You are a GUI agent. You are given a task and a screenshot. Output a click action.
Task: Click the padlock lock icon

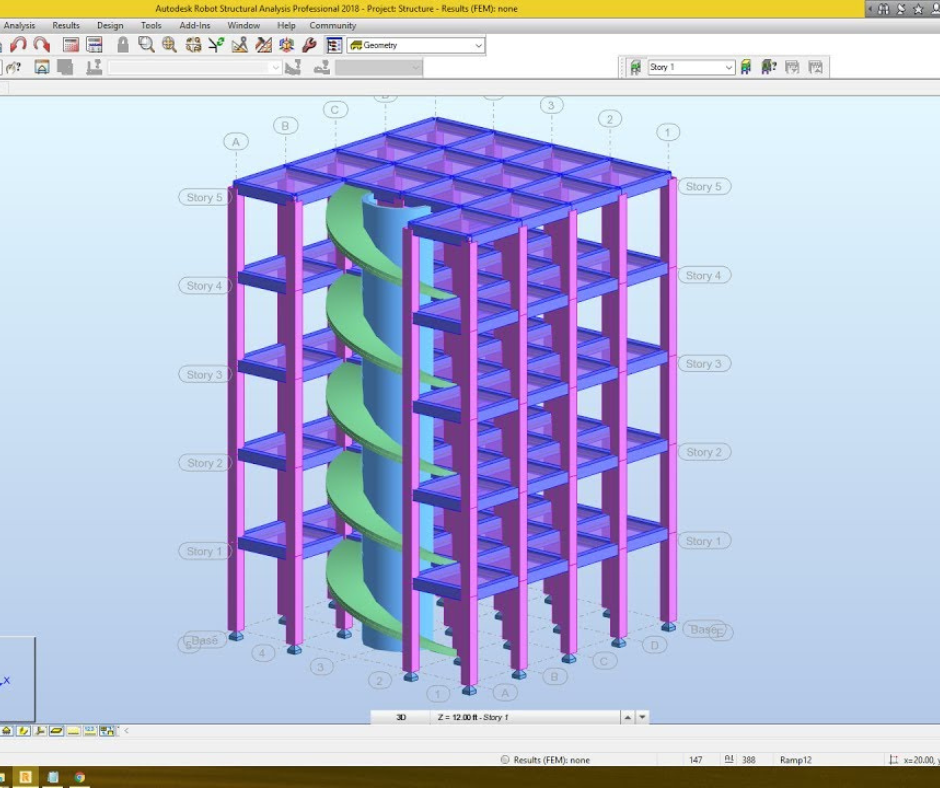click(x=123, y=45)
